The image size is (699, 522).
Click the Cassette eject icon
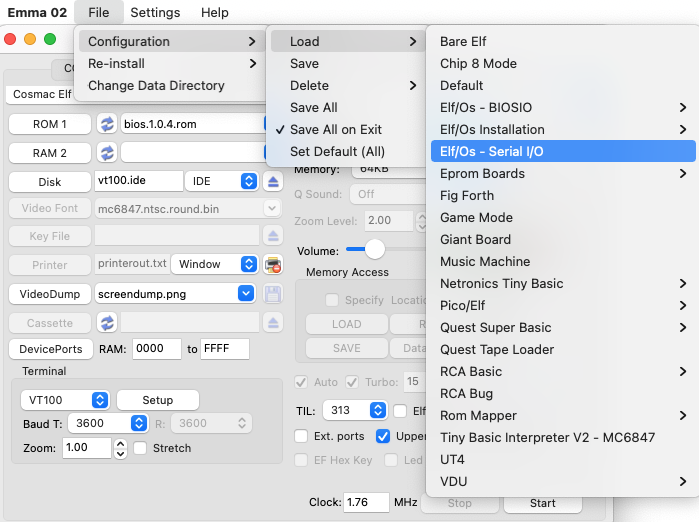point(273,323)
